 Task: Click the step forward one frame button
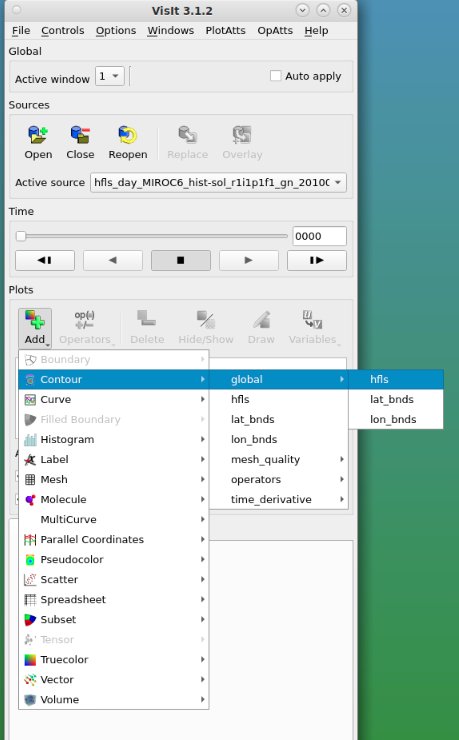[x=317, y=261]
